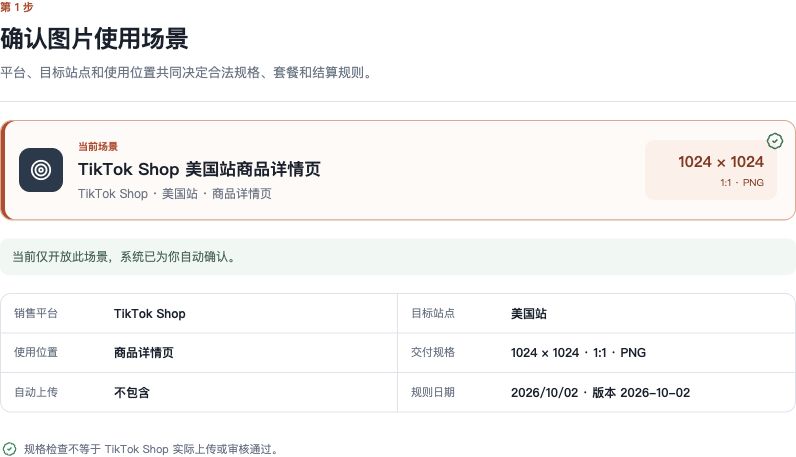
Task: Click the '目标站点' label cell
Action: 433,313
